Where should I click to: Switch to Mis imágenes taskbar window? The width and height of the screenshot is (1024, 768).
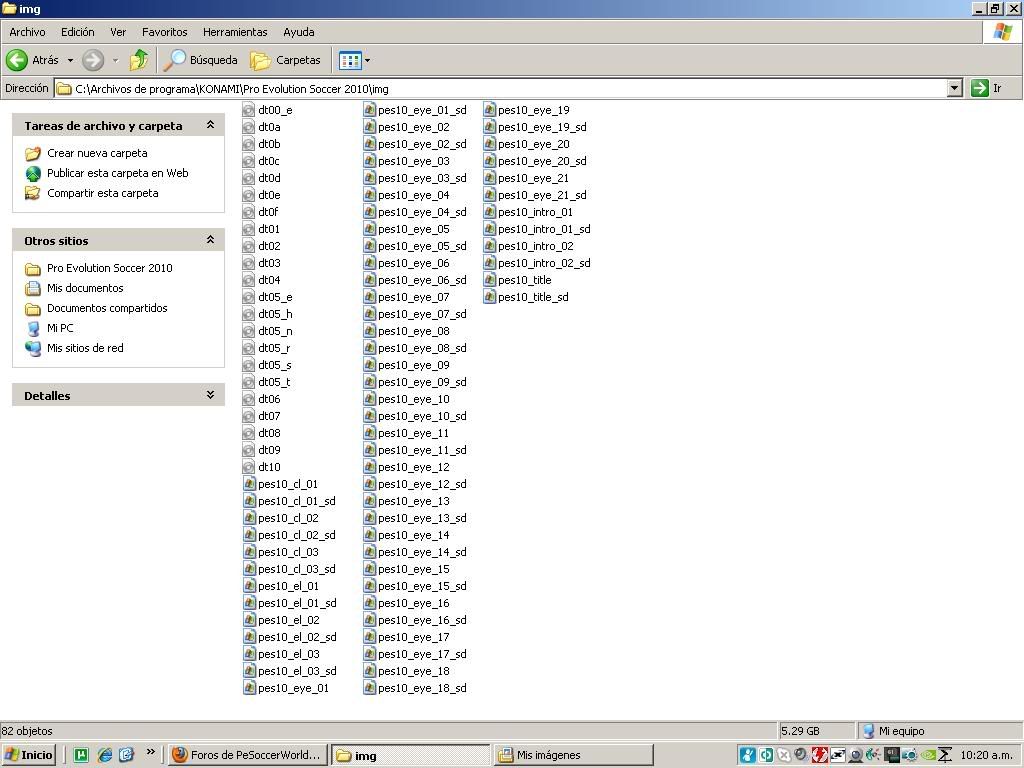[x=574, y=755]
